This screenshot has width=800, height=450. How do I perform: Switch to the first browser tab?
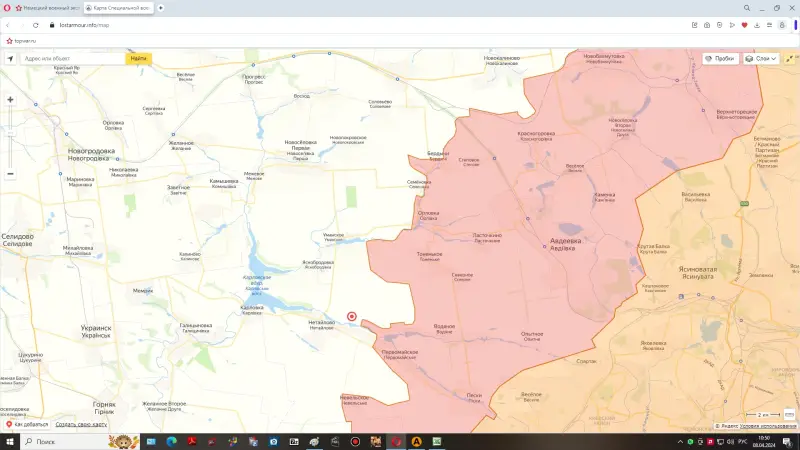click(x=47, y=8)
